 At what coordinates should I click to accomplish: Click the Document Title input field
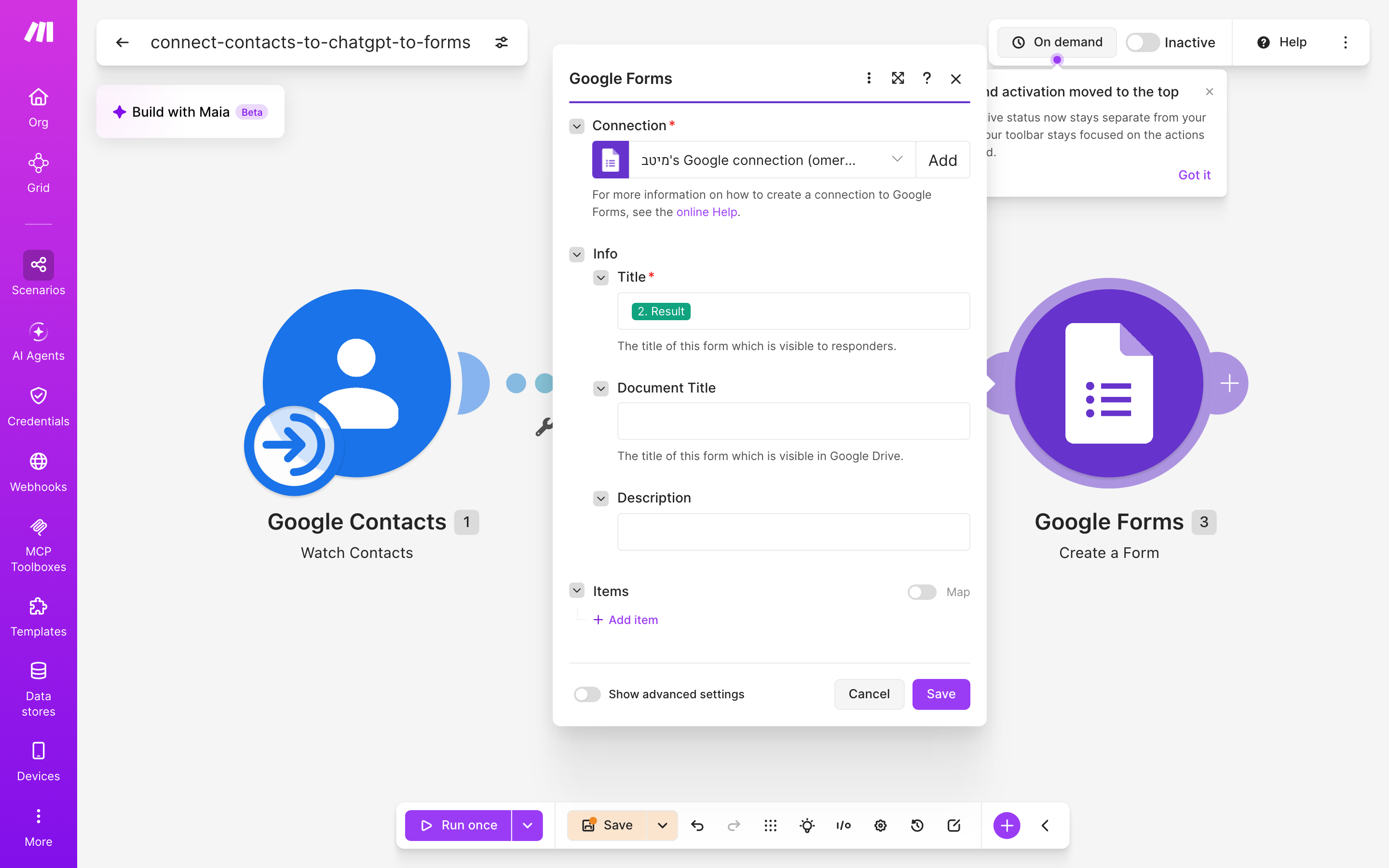(x=794, y=421)
